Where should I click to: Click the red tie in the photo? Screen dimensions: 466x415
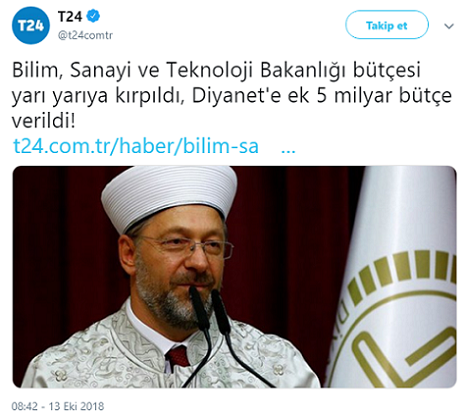click(178, 356)
